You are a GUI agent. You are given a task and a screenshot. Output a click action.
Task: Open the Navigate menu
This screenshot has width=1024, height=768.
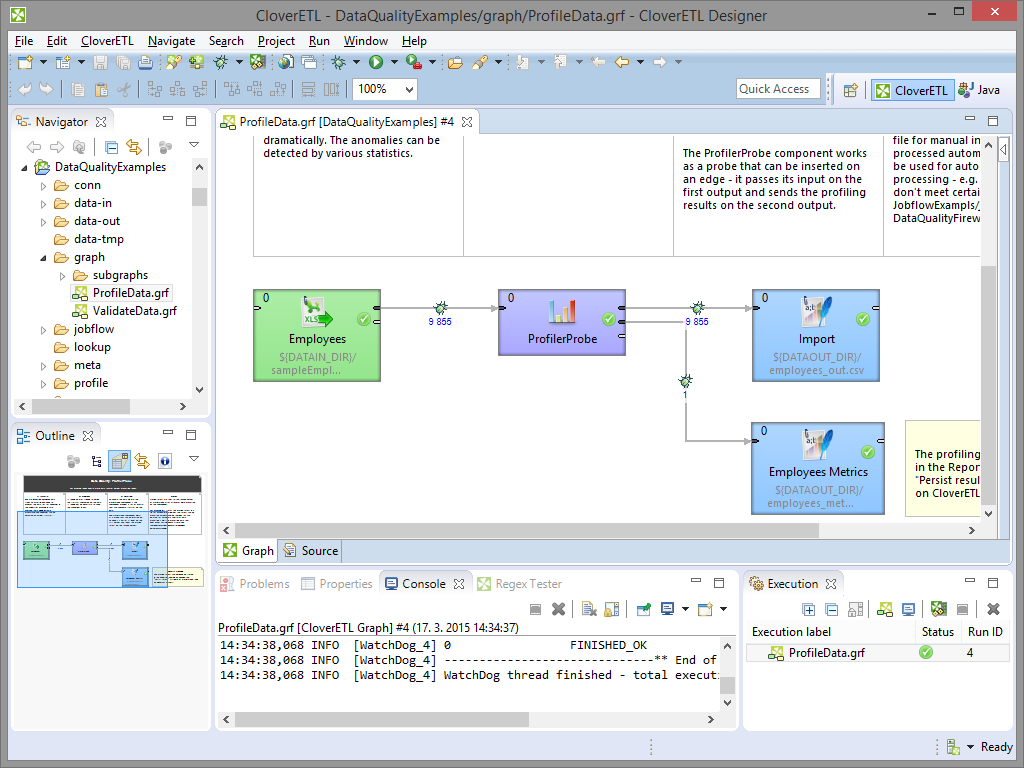[171, 41]
